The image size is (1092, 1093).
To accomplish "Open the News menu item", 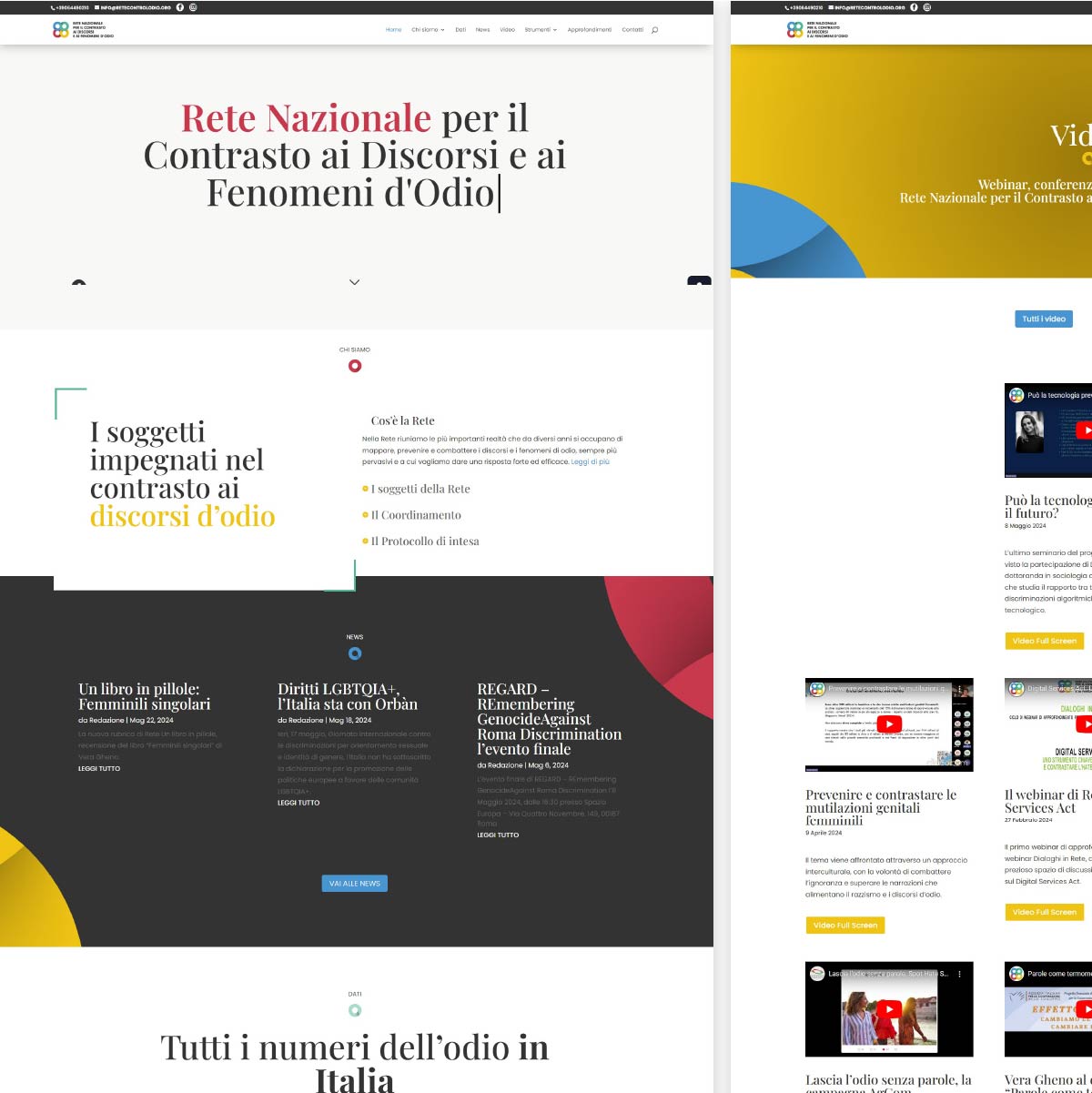I will [482, 30].
